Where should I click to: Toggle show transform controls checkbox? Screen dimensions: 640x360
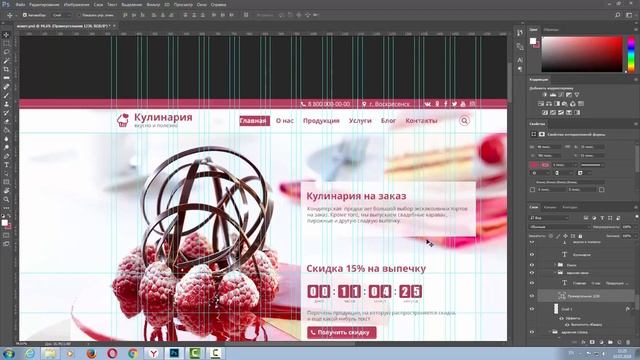pos(80,15)
